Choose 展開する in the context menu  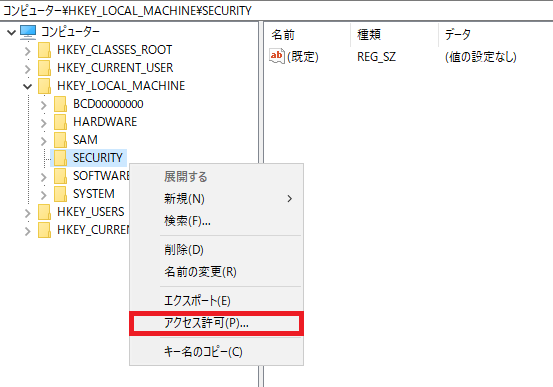[217, 177]
